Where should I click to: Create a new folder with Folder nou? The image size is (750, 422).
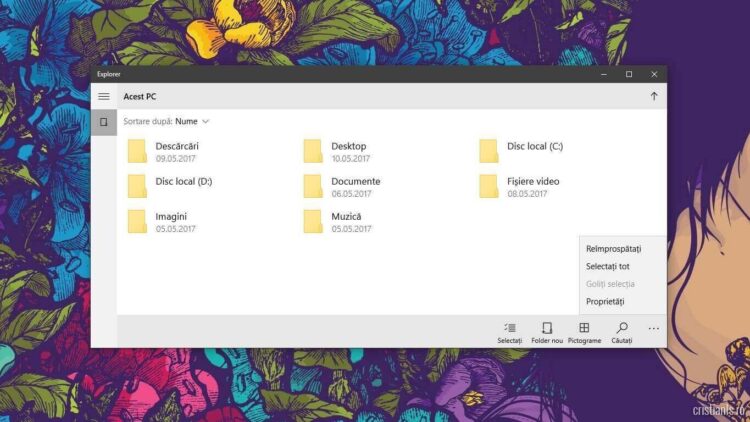547,328
